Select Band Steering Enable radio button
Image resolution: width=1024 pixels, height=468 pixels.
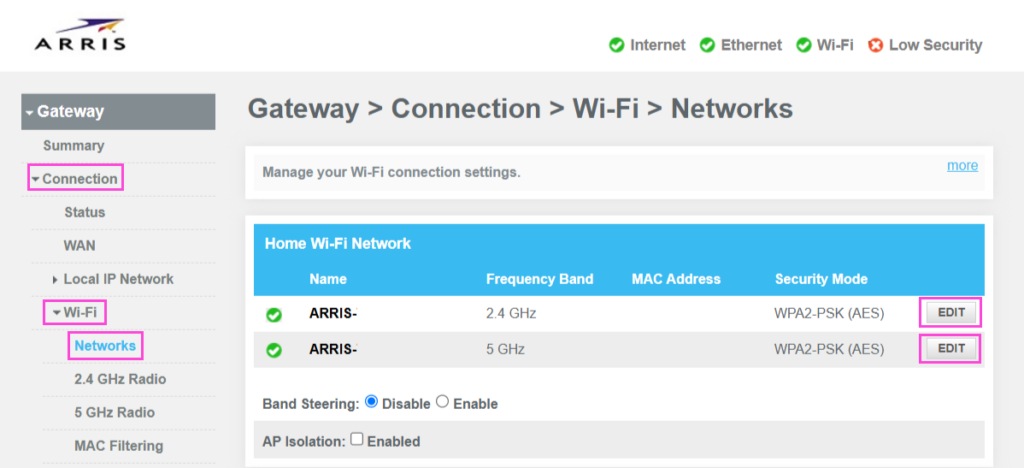pos(442,403)
